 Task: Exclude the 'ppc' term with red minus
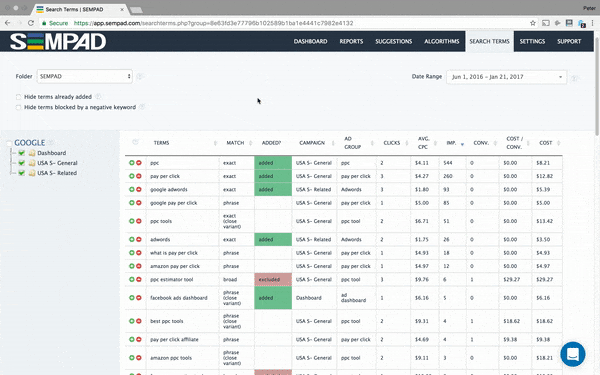click(x=139, y=163)
